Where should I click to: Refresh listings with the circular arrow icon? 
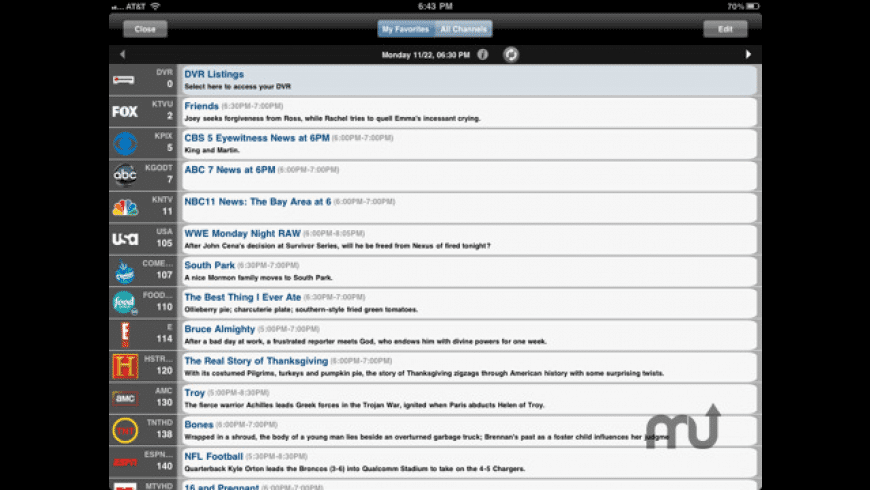pyautogui.click(x=511, y=54)
